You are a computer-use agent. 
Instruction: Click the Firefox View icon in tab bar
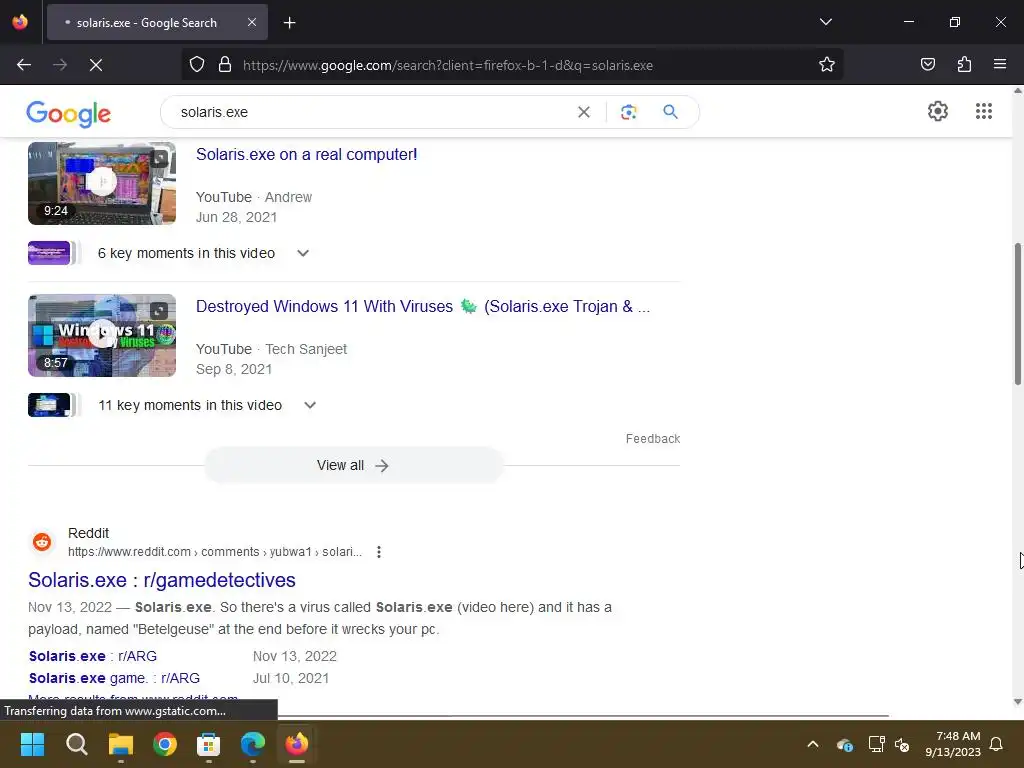(20, 22)
